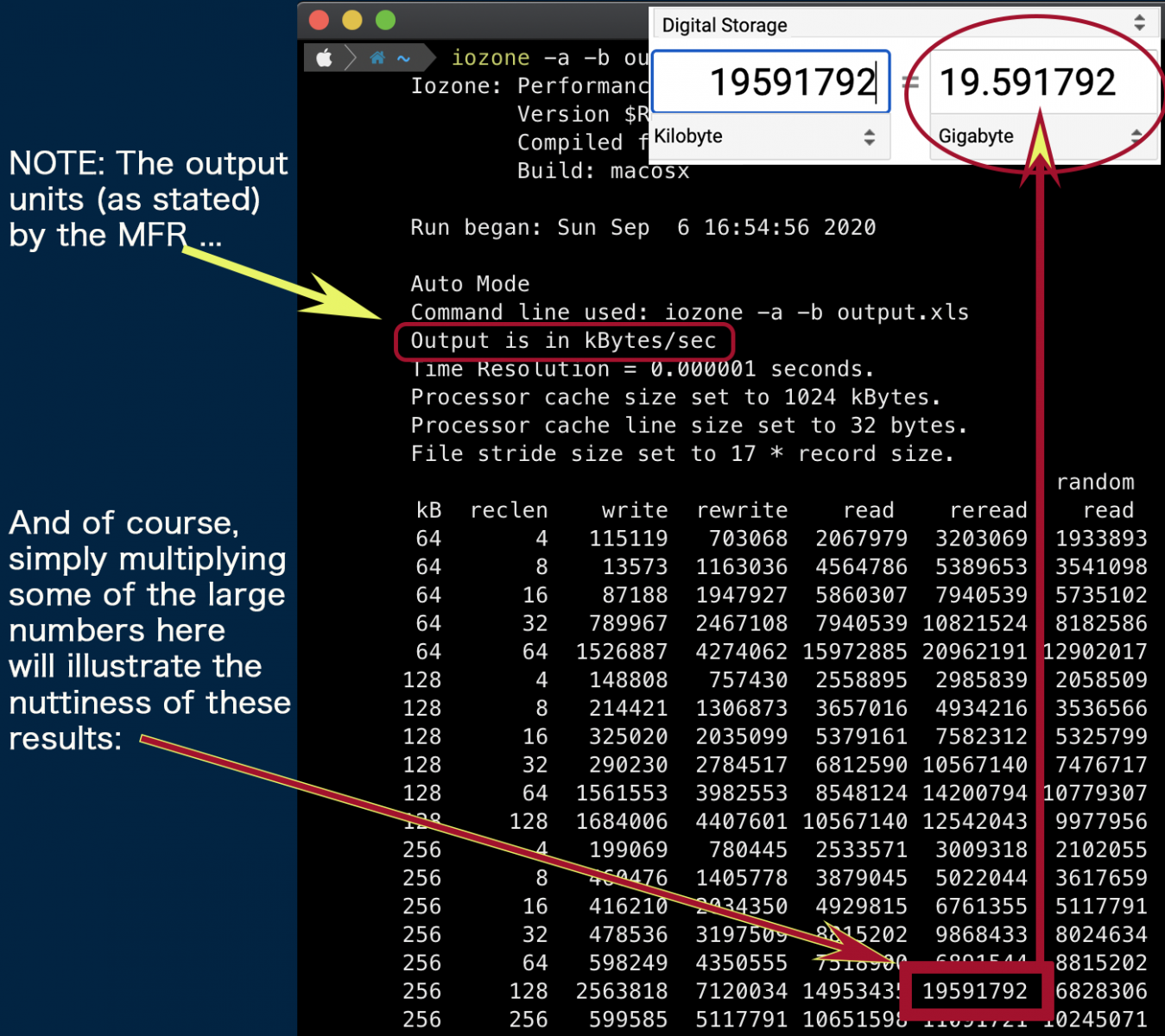
Task: Click the 'rewrite' column header
Action: pos(743,511)
